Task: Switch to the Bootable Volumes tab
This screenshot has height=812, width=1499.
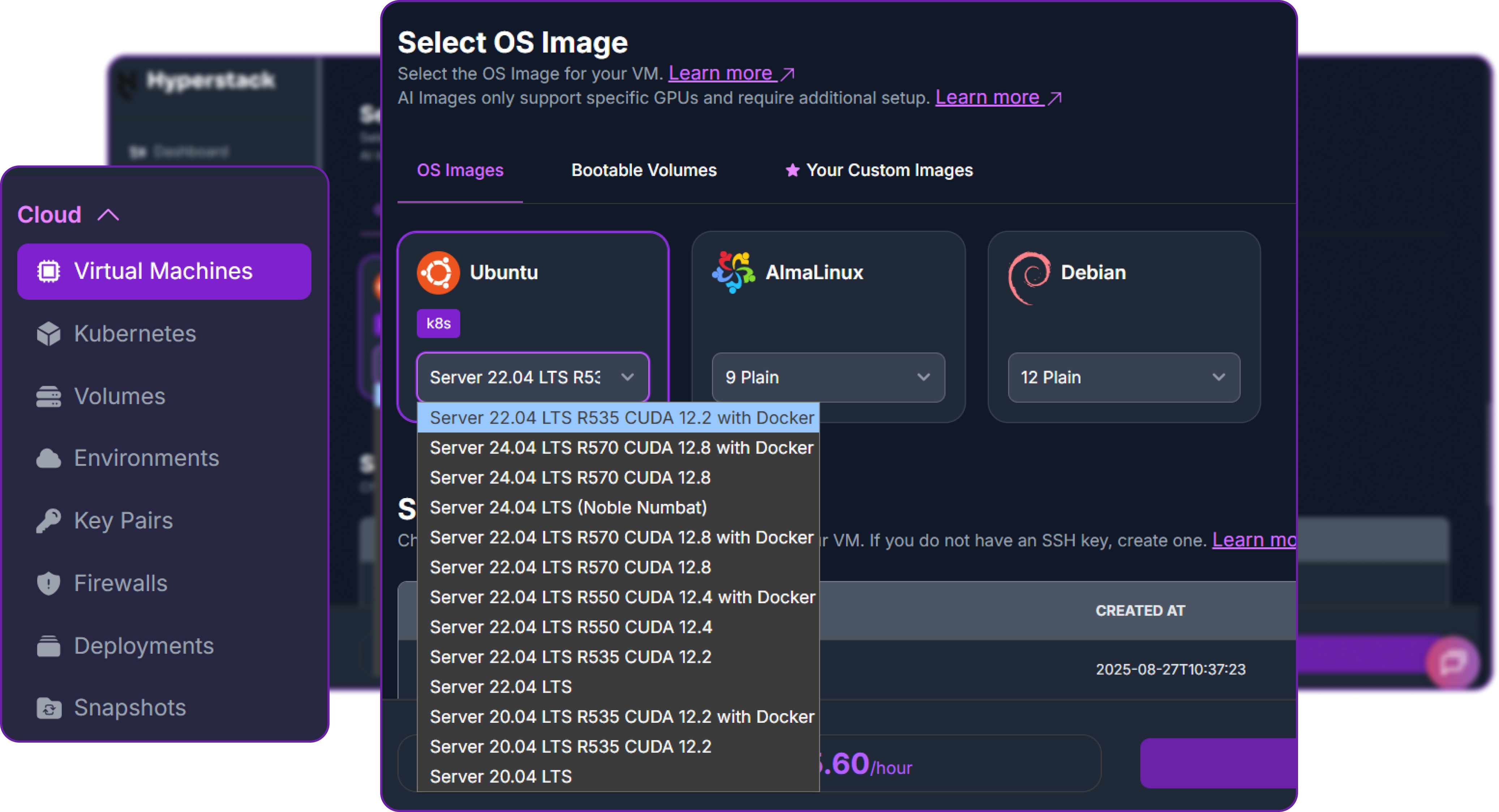Action: point(644,170)
